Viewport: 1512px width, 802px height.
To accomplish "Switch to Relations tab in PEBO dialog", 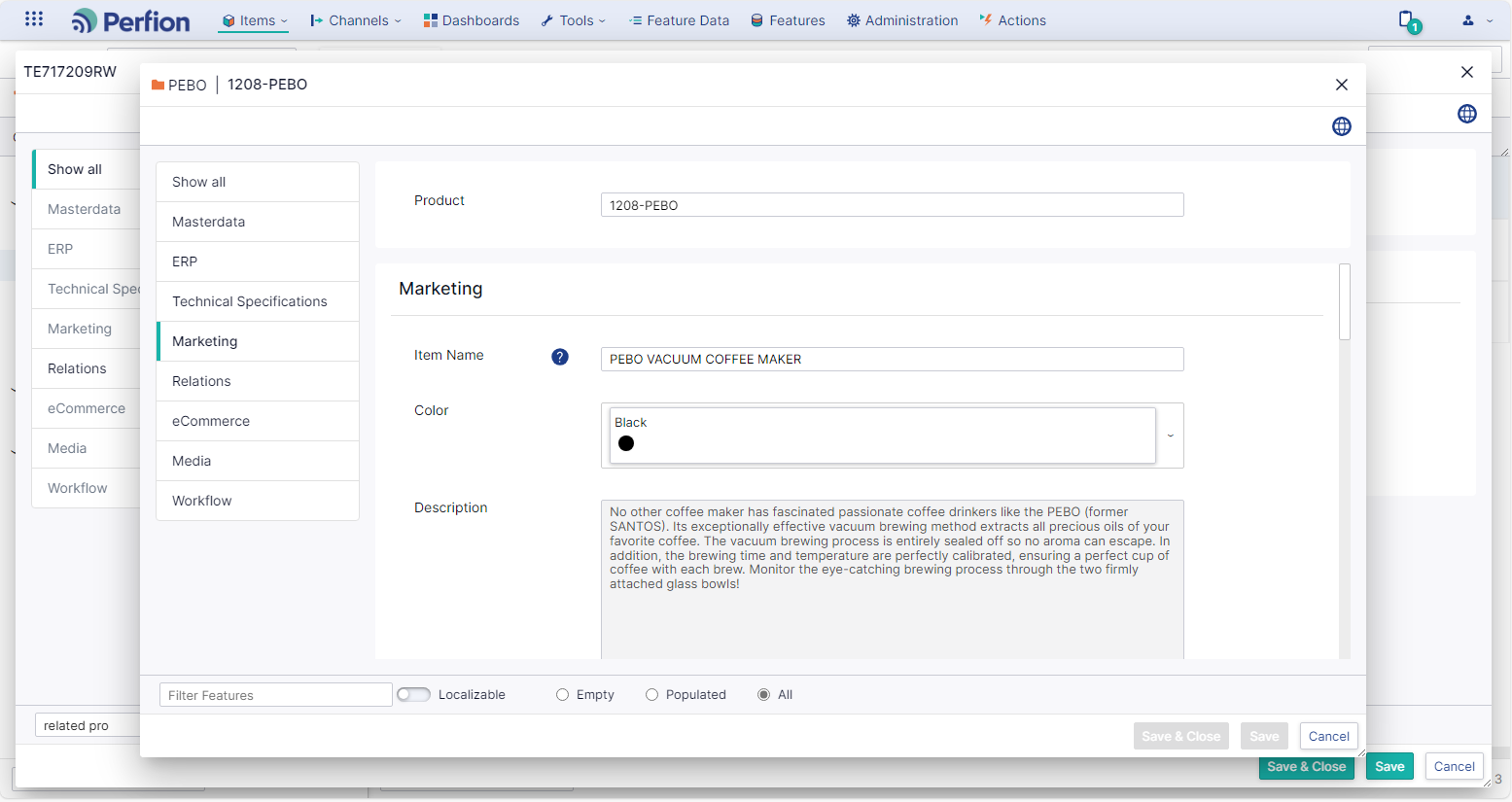I will tap(258, 381).
